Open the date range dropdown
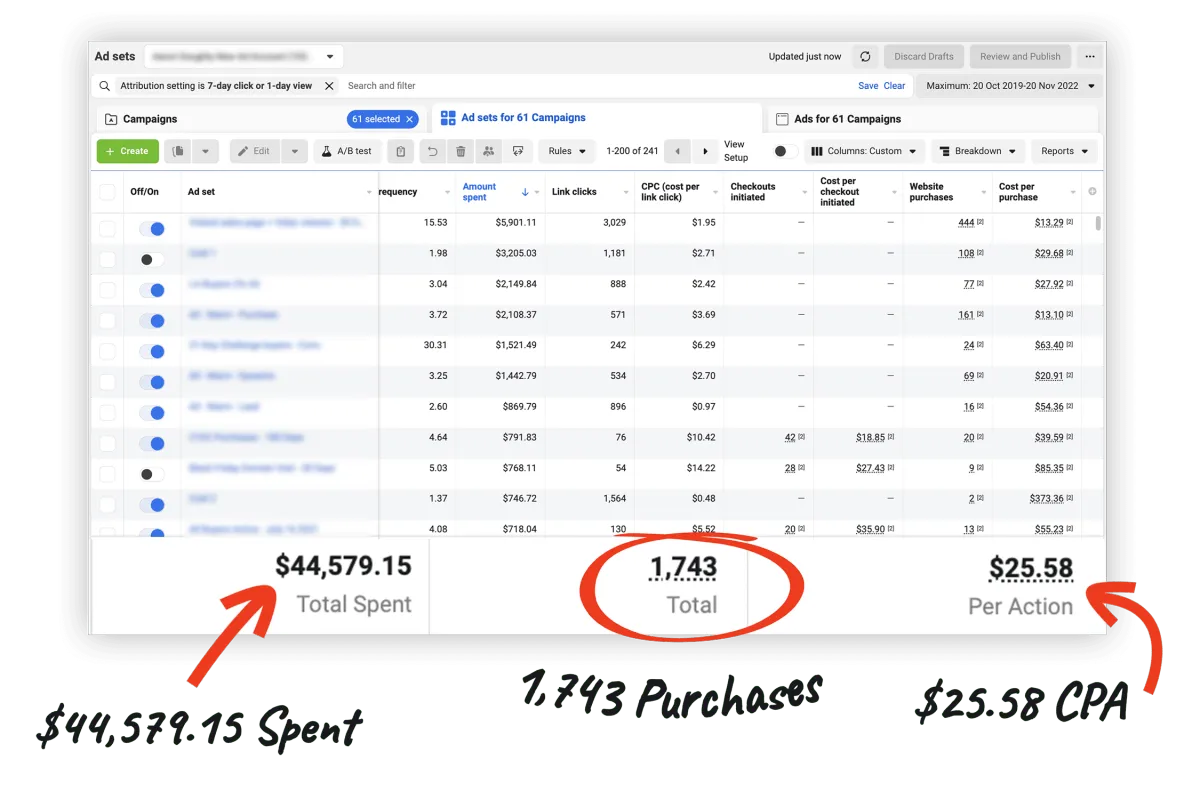Image resolution: width=1200 pixels, height=792 pixels. point(1009,86)
